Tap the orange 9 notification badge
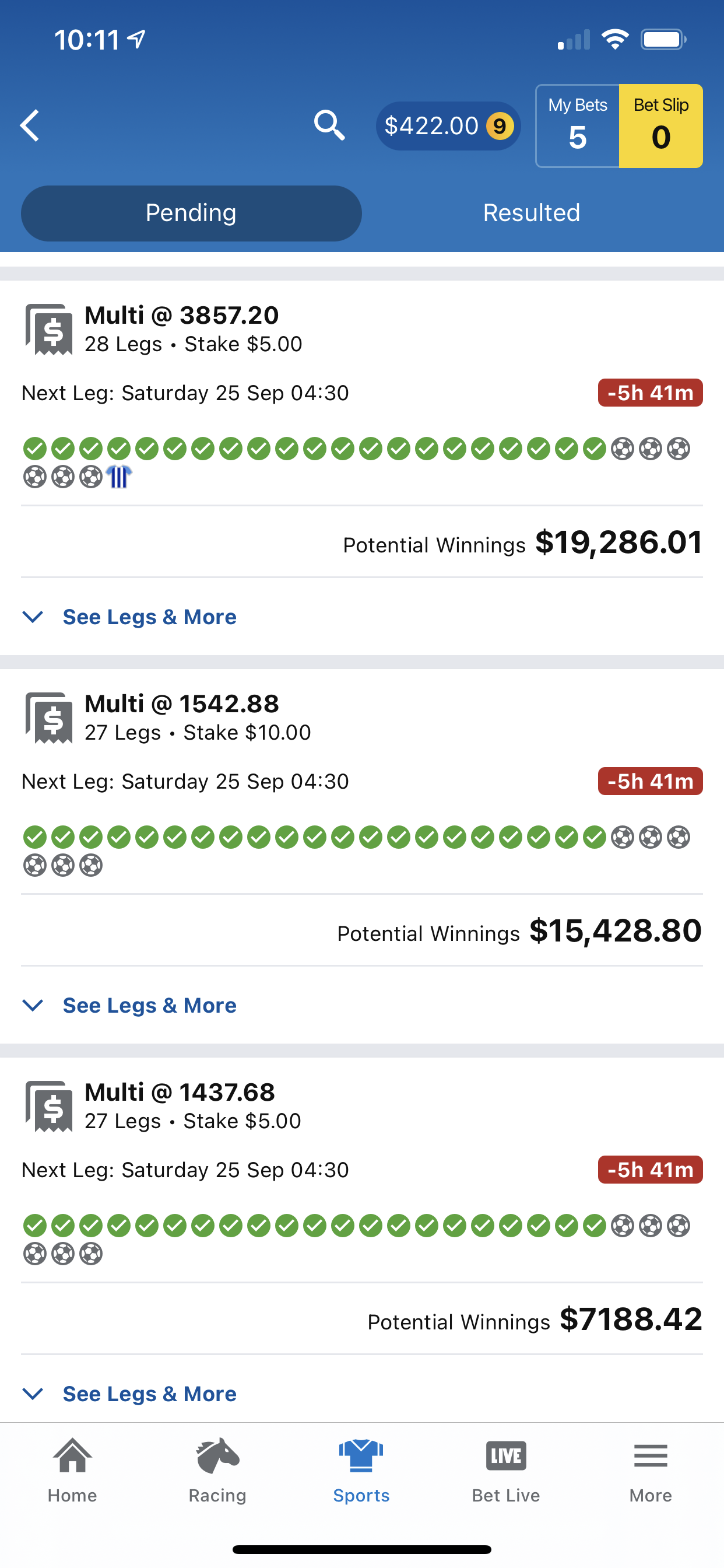724x1568 pixels. coord(500,126)
